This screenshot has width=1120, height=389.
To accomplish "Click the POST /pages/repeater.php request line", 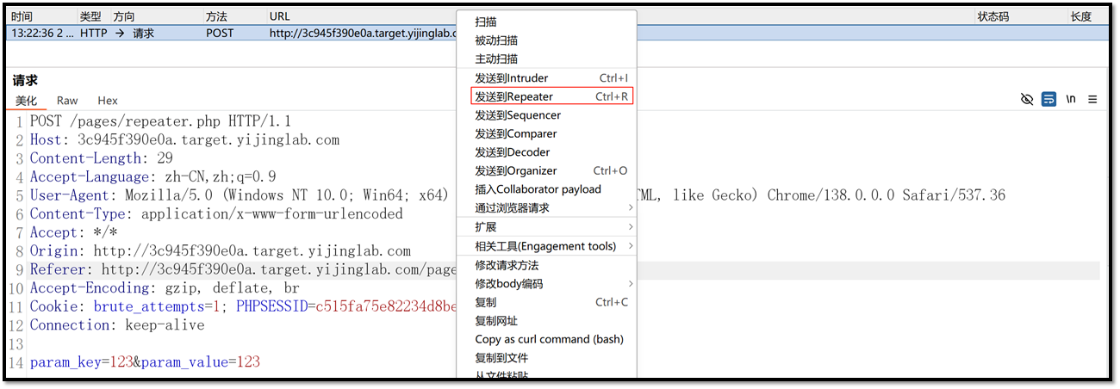I will [160, 121].
